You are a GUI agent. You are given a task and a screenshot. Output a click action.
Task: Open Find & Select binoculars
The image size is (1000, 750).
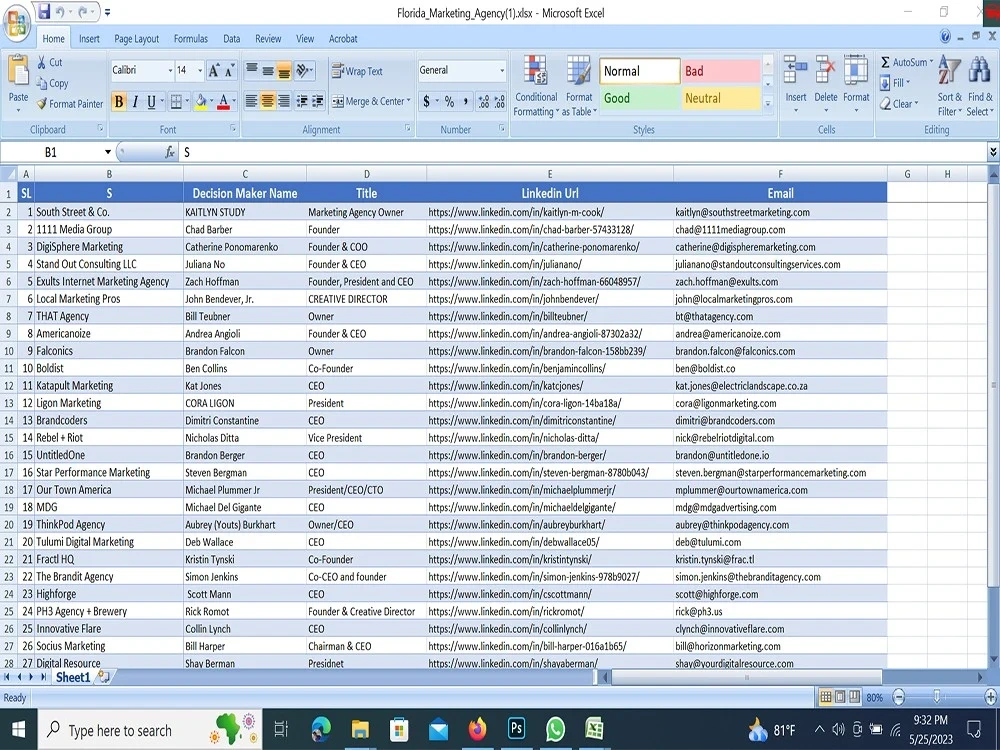[x=980, y=86]
